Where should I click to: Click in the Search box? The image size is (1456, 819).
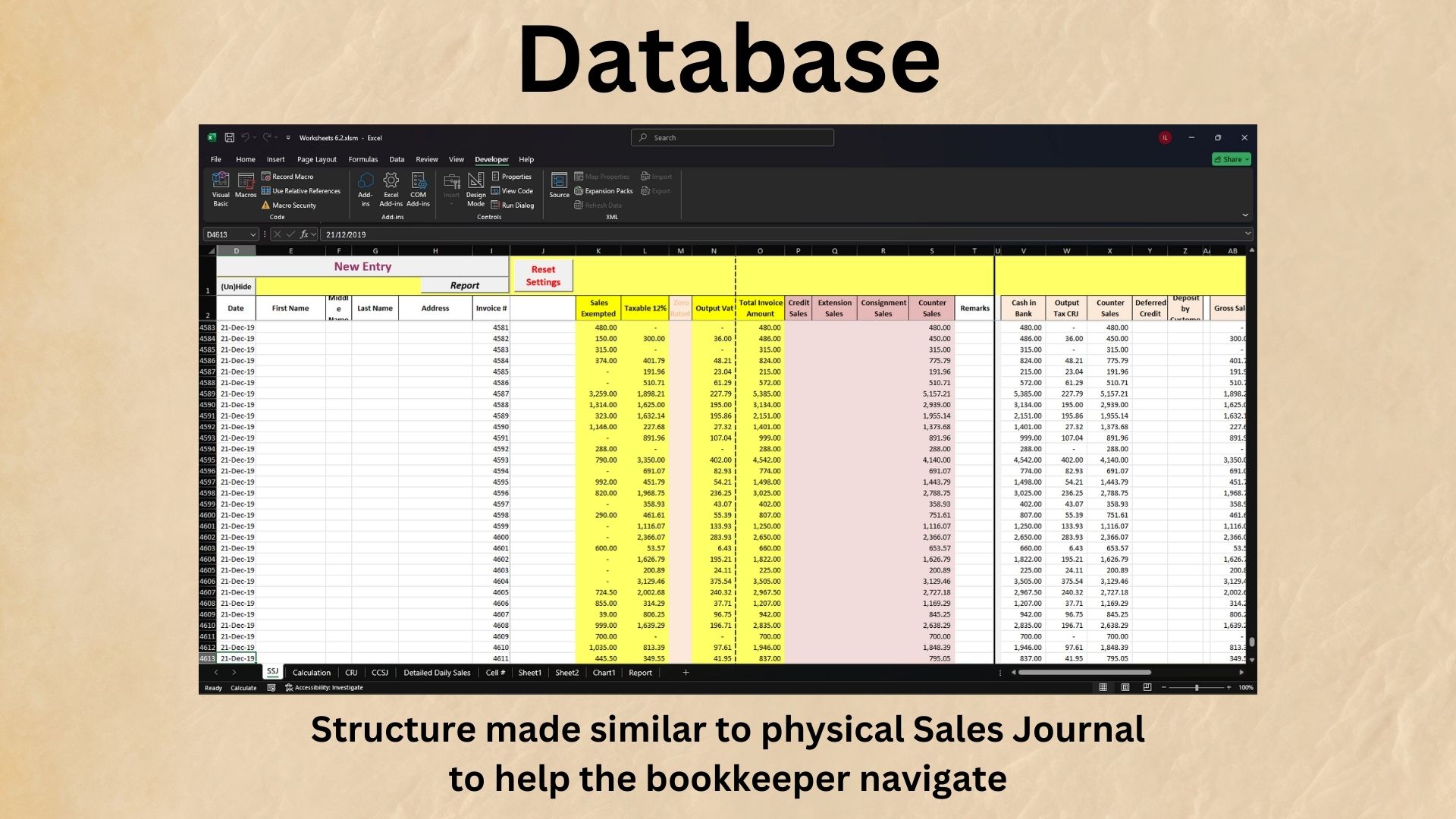point(733,138)
